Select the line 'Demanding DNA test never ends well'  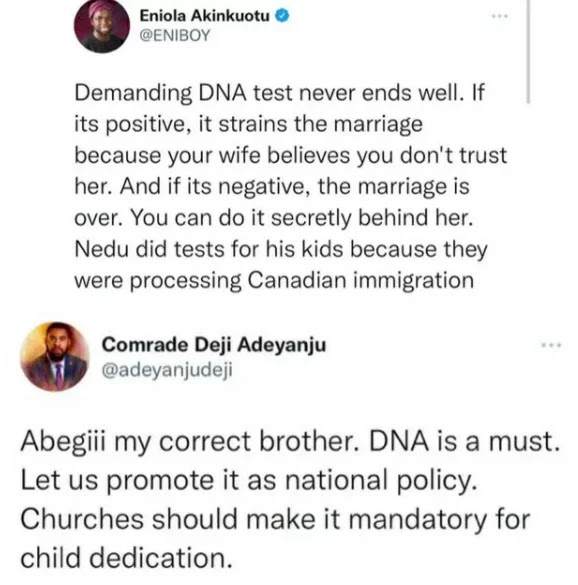(269, 93)
